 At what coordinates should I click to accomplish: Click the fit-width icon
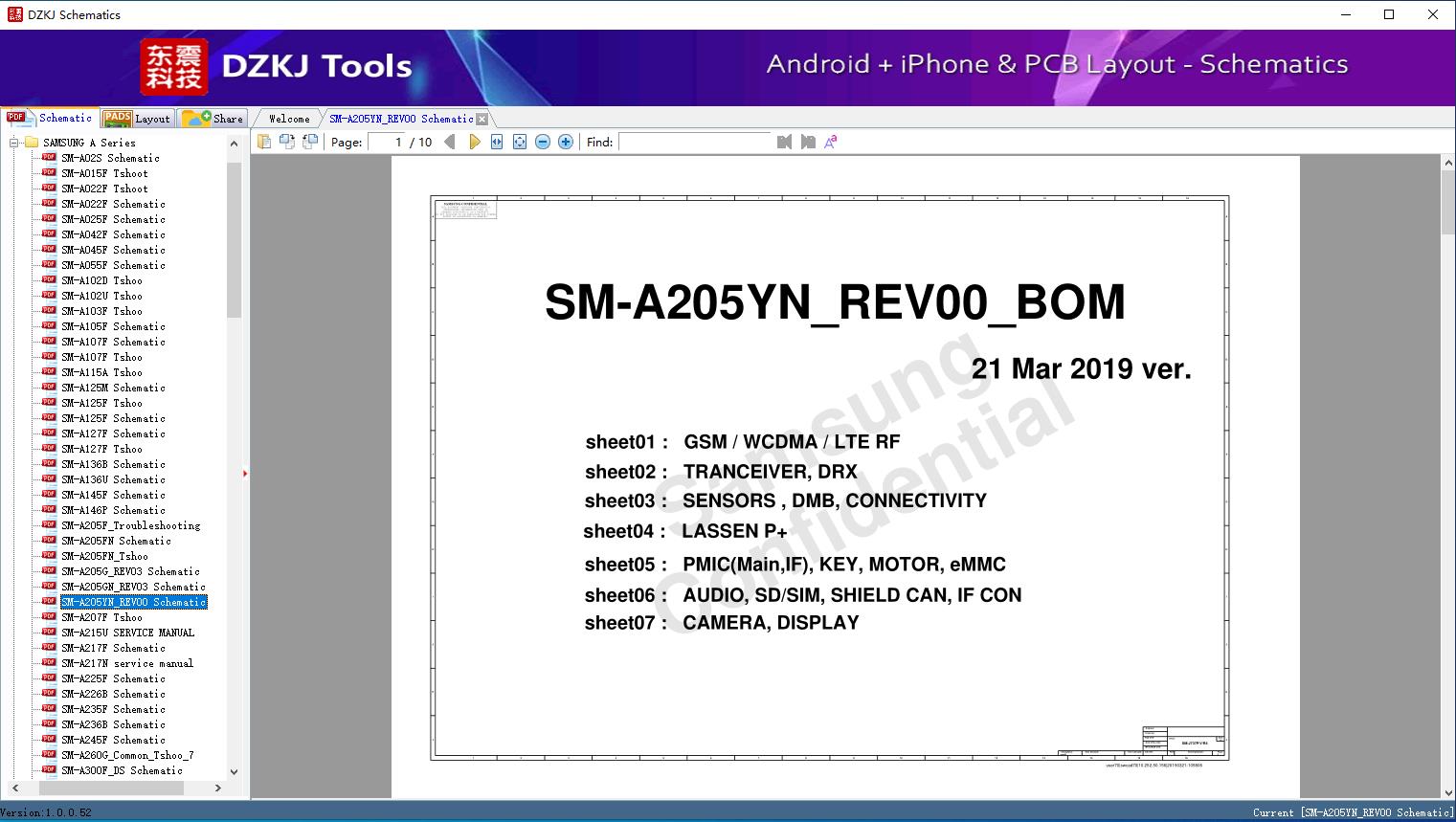click(x=497, y=142)
